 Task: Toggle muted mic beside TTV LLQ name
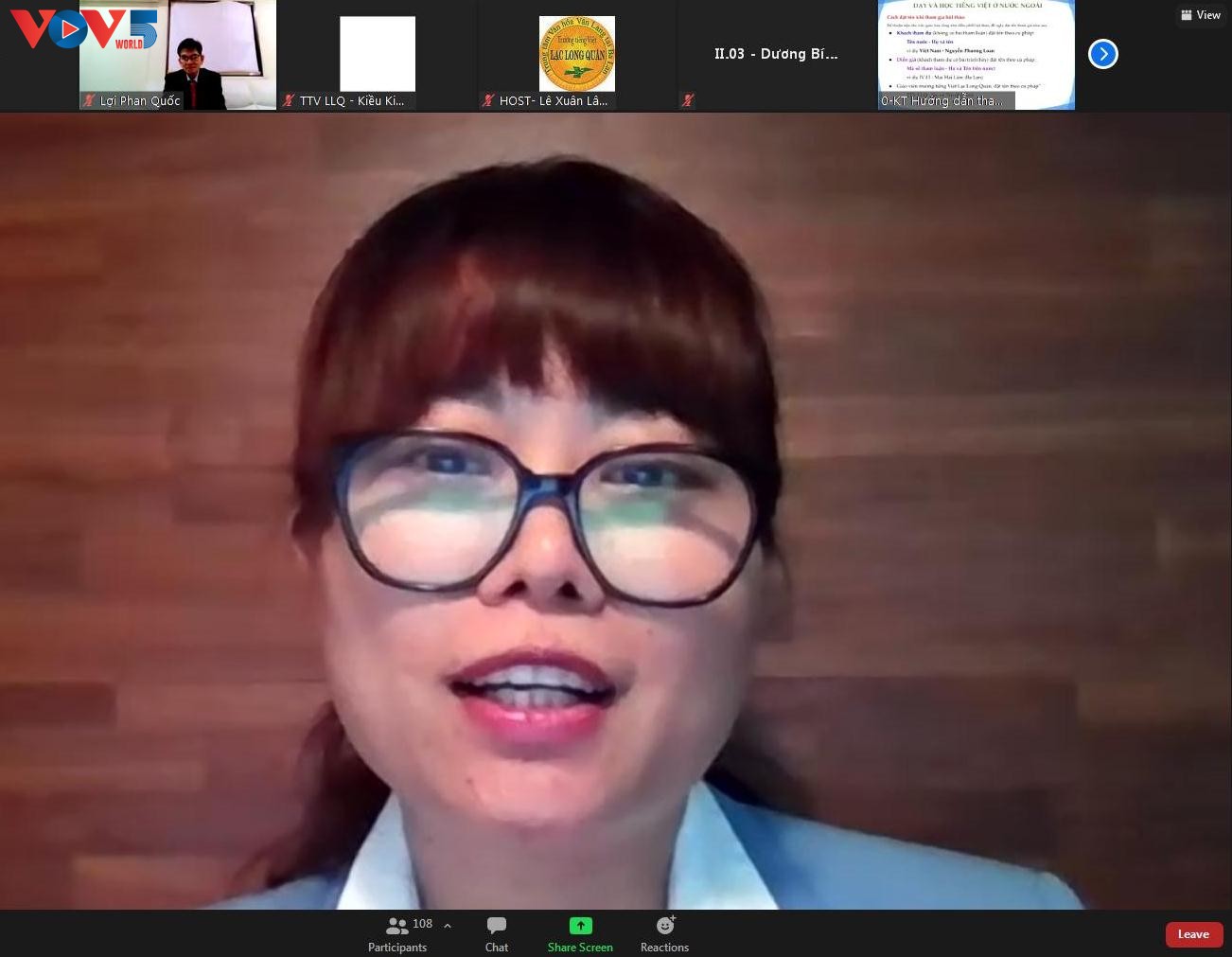coord(289,100)
